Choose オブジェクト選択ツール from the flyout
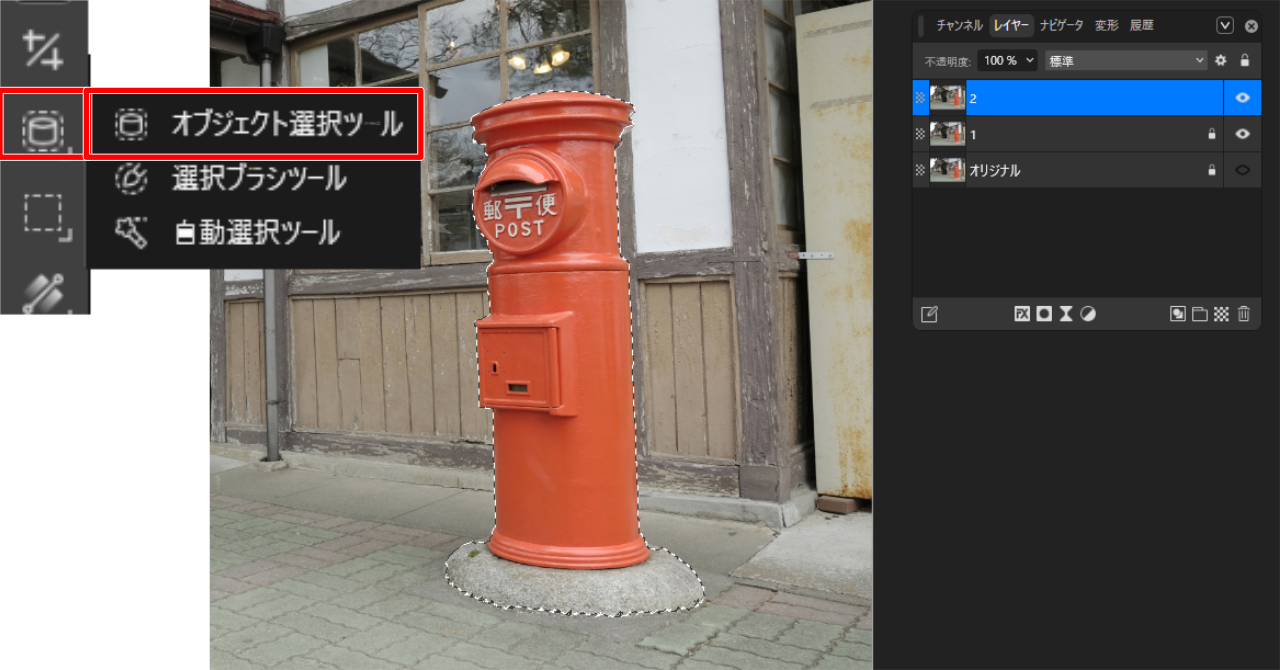Screen dimensions: 1280x670 tap(256, 124)
